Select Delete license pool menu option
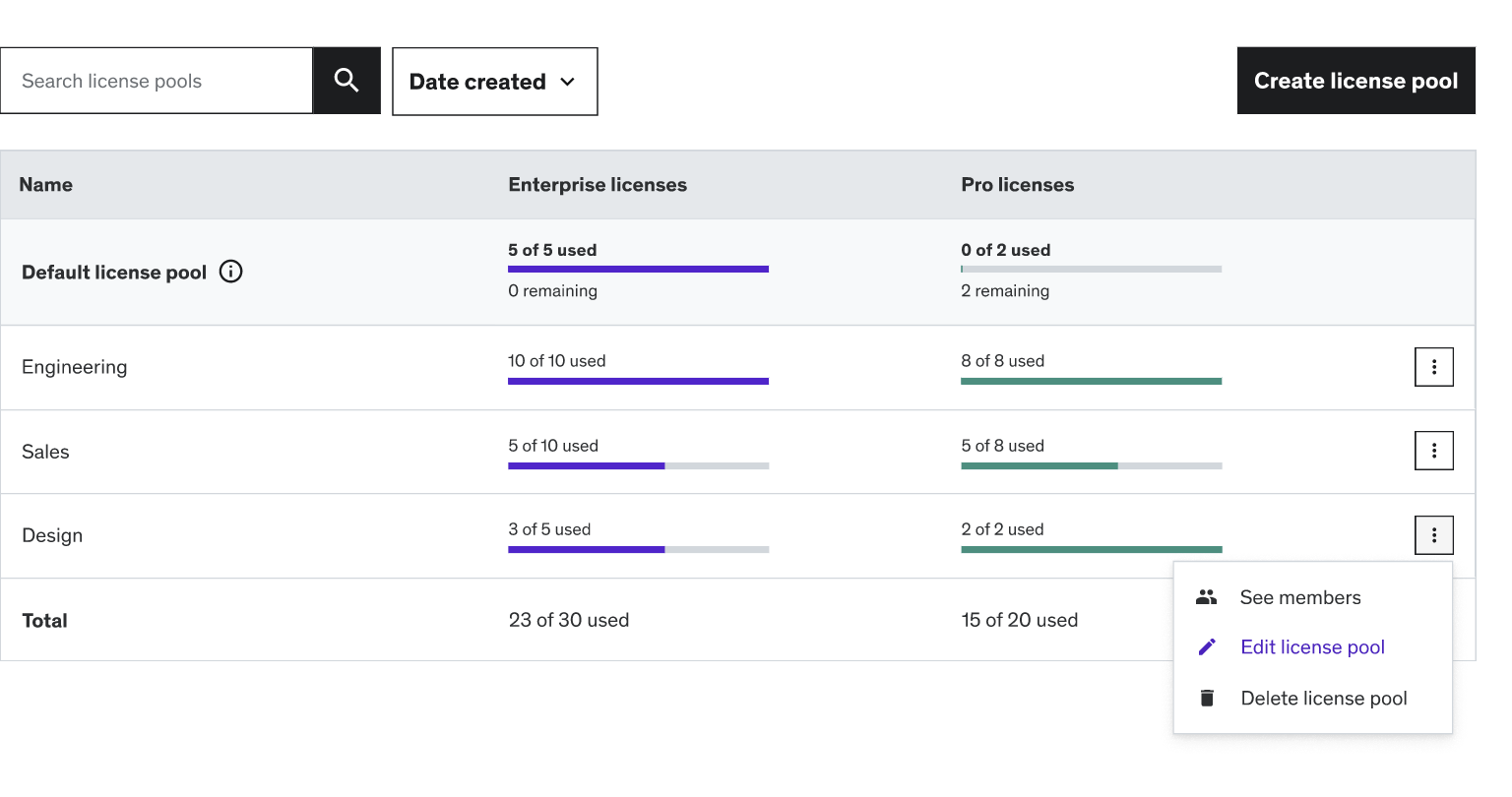This screenshot has width=1512, height=797. click(x=1323, y=699)
